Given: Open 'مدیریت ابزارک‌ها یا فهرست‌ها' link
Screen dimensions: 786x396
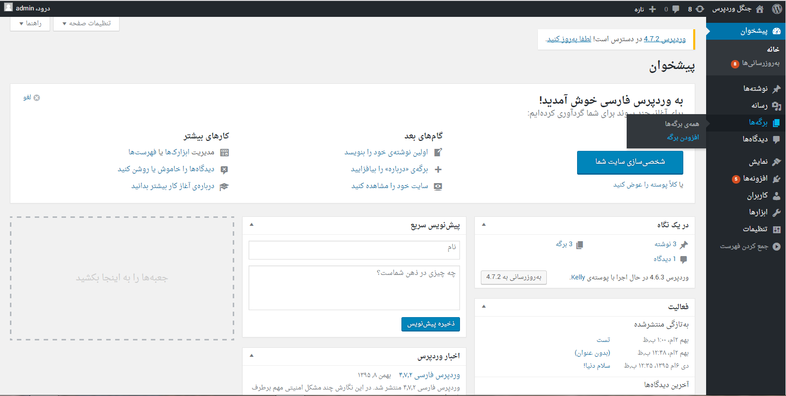Looking at the screenshot, I should click(172, 152).
